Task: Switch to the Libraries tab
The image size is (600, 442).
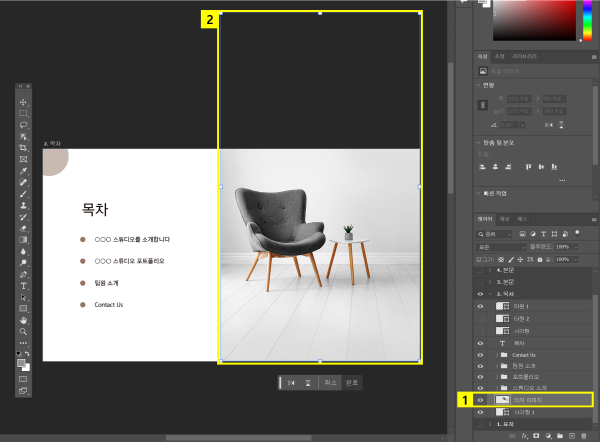Action: coord(524,56)
